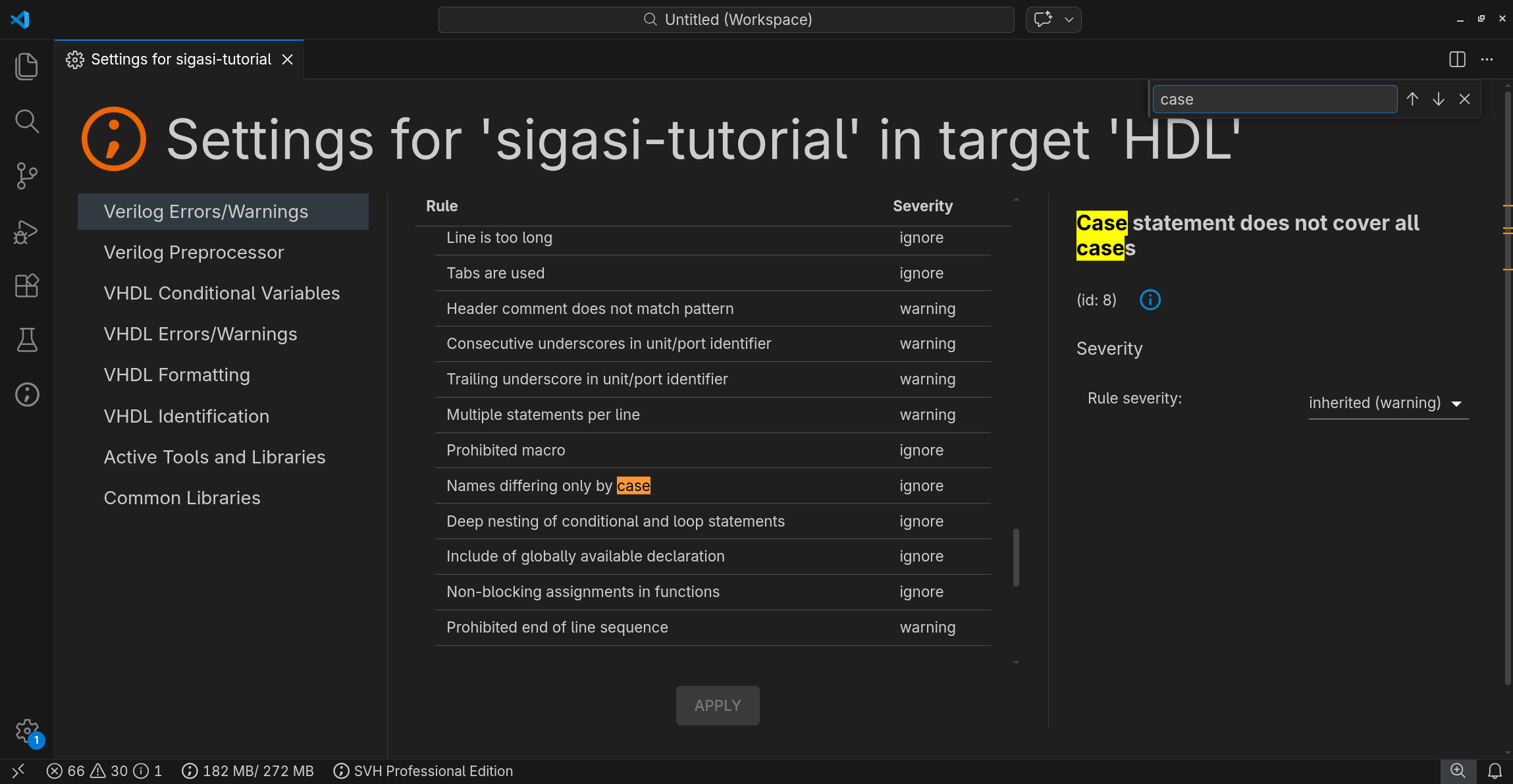Select the Common Libraries category
This screenshot has width=1513, height=784.
(x=182, y=498)
